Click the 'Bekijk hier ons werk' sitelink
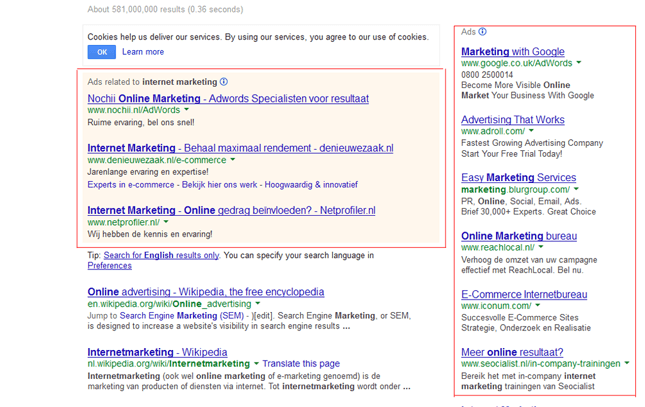Image resolution: width=645 pixels, height=407 pixels. pyautogui.click(x=219, y=185)
